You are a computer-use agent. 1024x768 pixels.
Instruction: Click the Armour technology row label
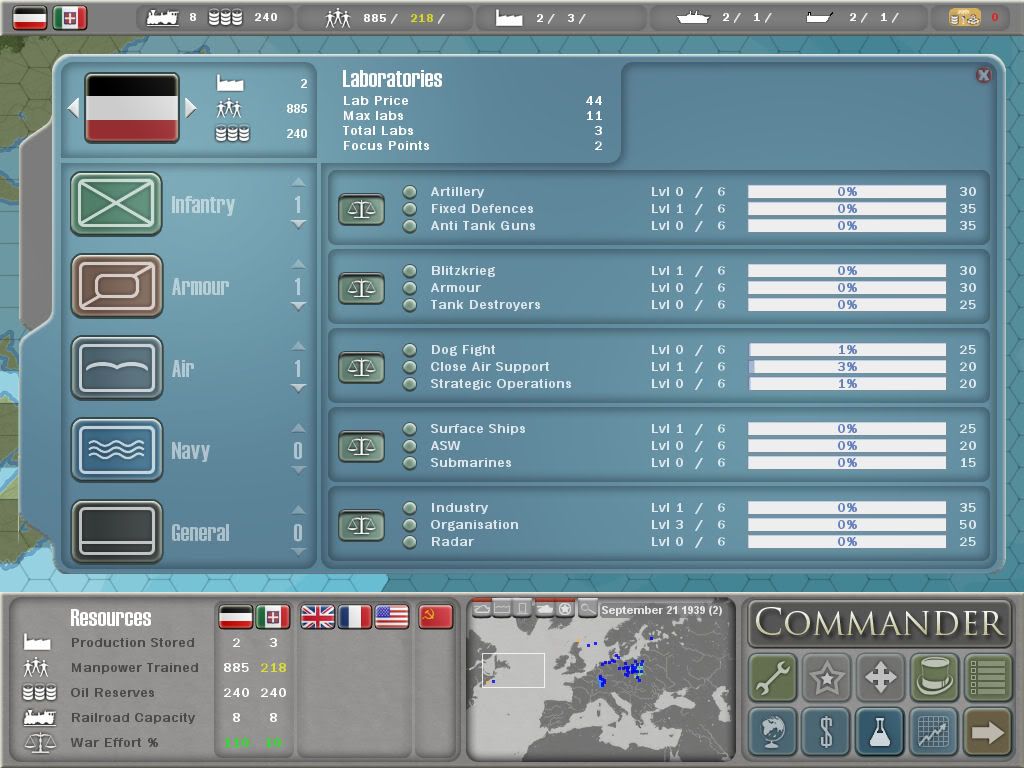click(455, 288)
